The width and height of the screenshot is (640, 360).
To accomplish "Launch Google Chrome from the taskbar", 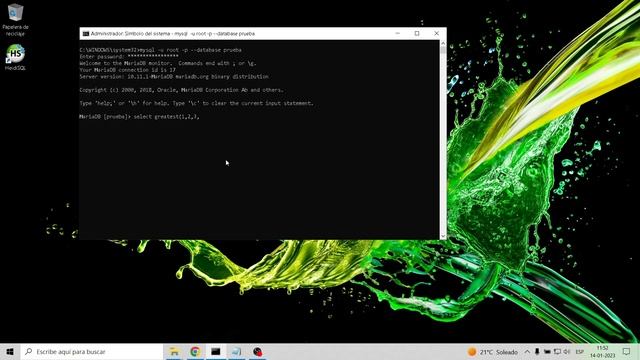I will point(195,351).
